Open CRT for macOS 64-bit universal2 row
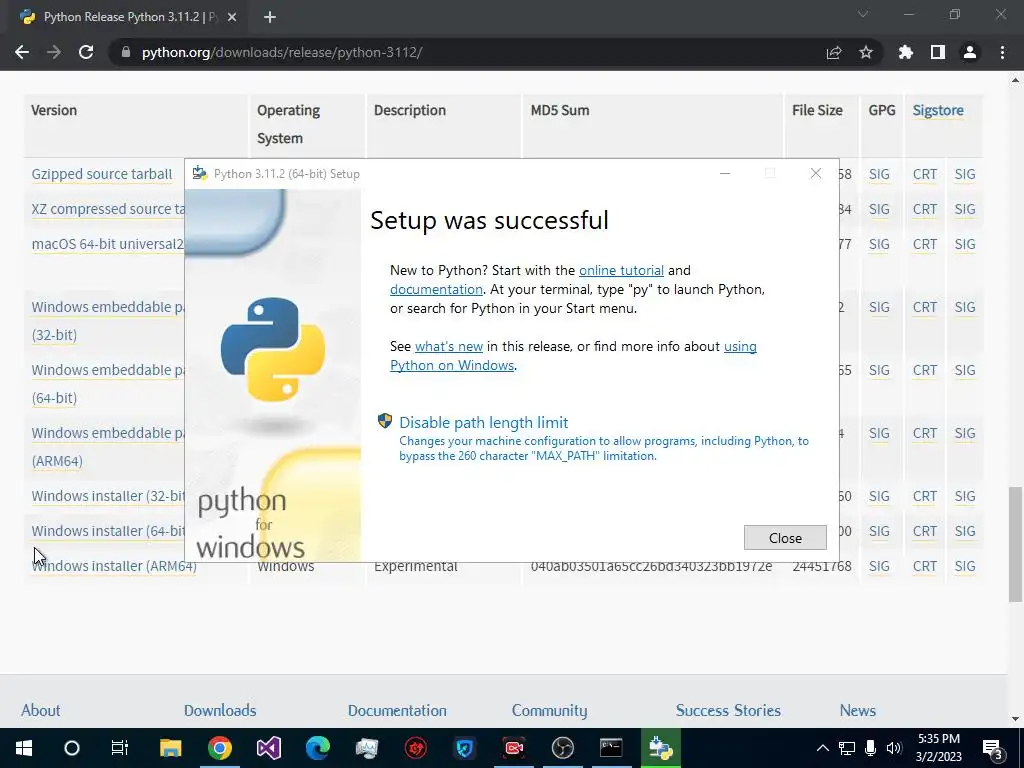This screenshot has width=1024, height=768. click(x=925, y=244)
